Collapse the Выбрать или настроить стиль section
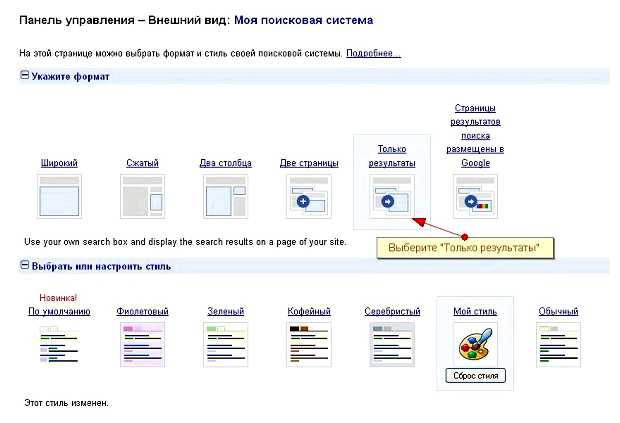Image resolution: width=620 pixels, height=423 pixels. point(25,266)
